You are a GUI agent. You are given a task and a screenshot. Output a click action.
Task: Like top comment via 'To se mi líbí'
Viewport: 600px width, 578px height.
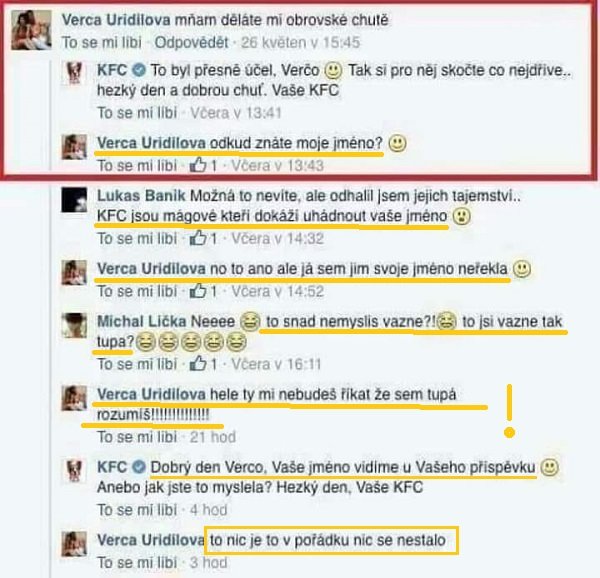[x=102, y=42]
